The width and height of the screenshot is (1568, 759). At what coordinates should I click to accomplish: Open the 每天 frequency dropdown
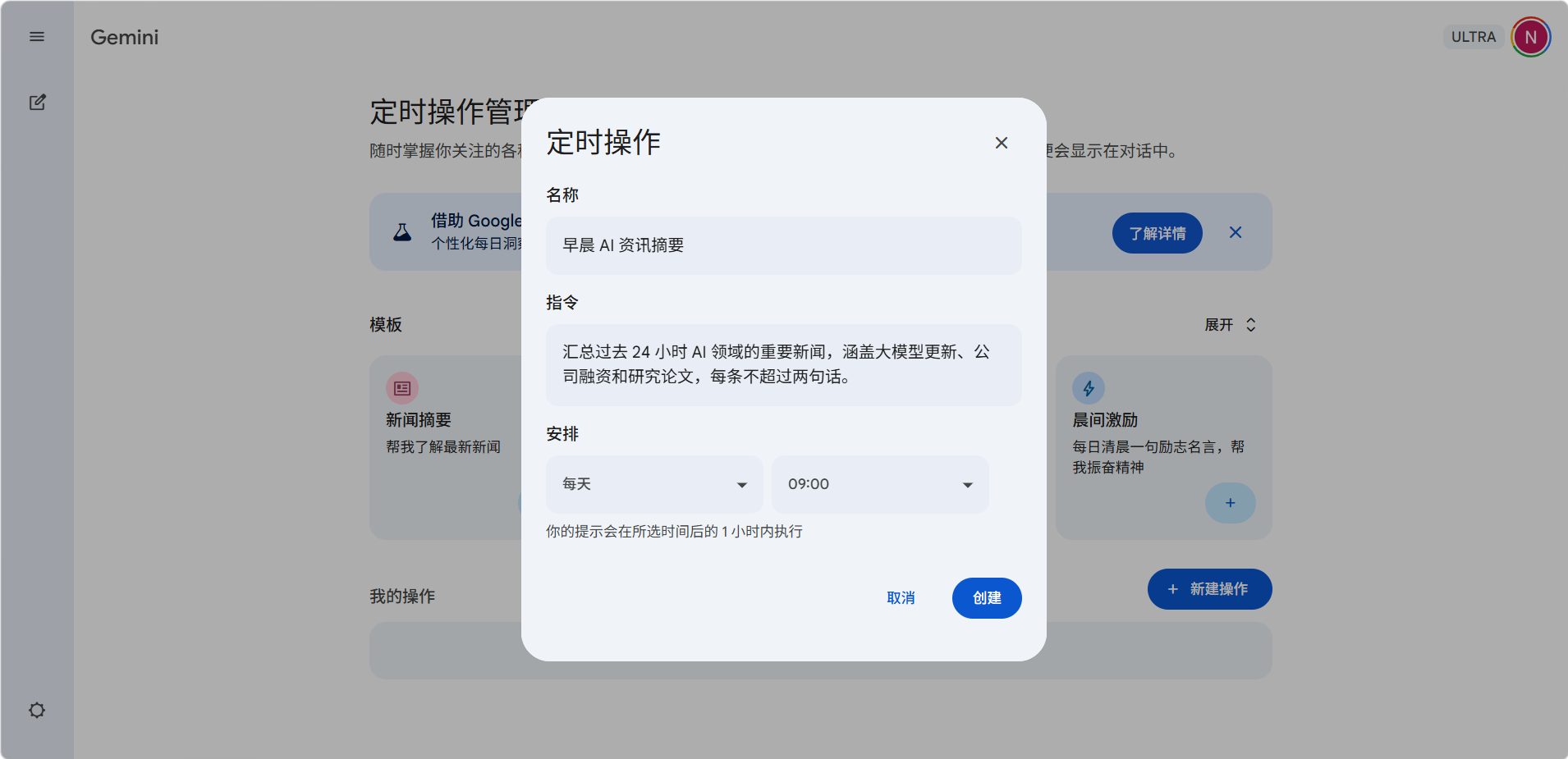654,484
